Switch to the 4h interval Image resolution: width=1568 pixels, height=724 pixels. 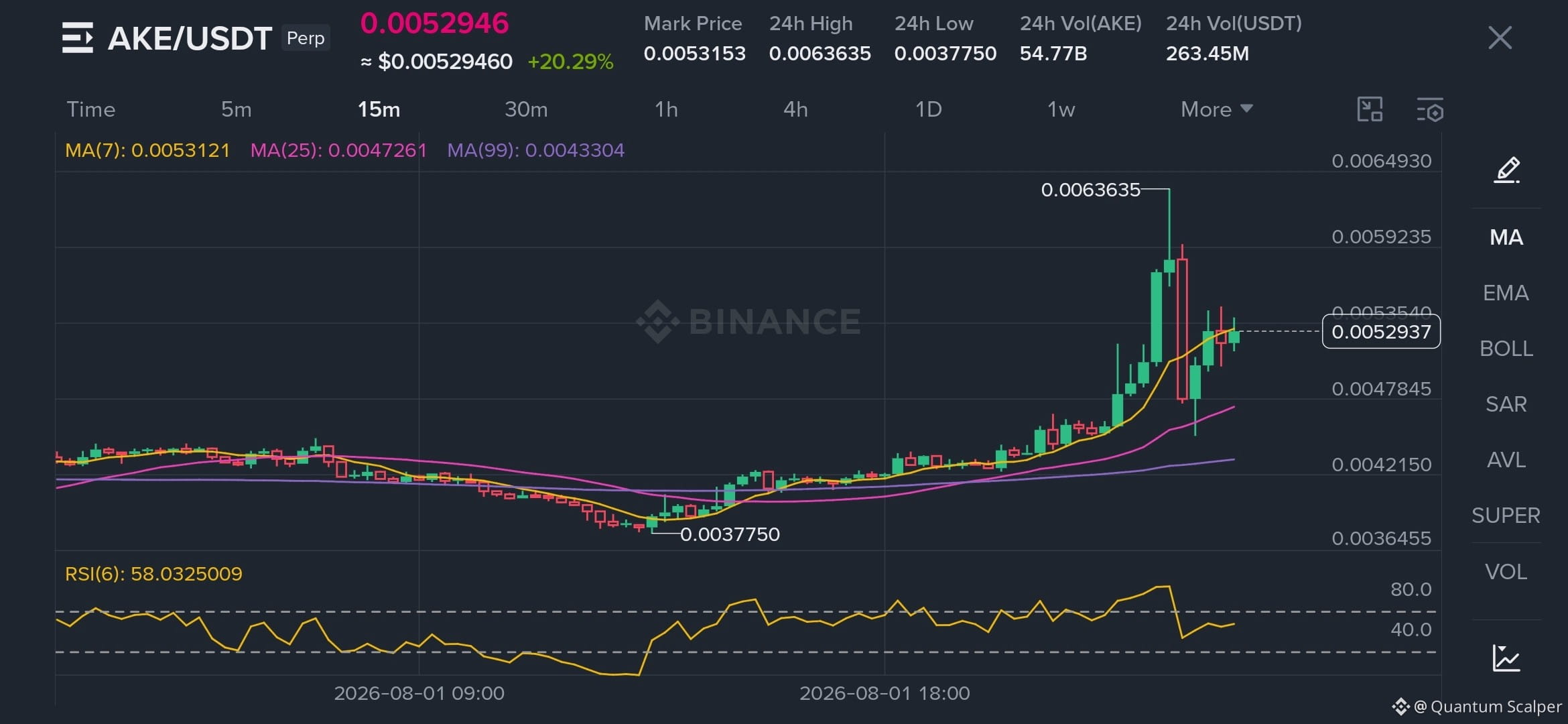point(795,109)
